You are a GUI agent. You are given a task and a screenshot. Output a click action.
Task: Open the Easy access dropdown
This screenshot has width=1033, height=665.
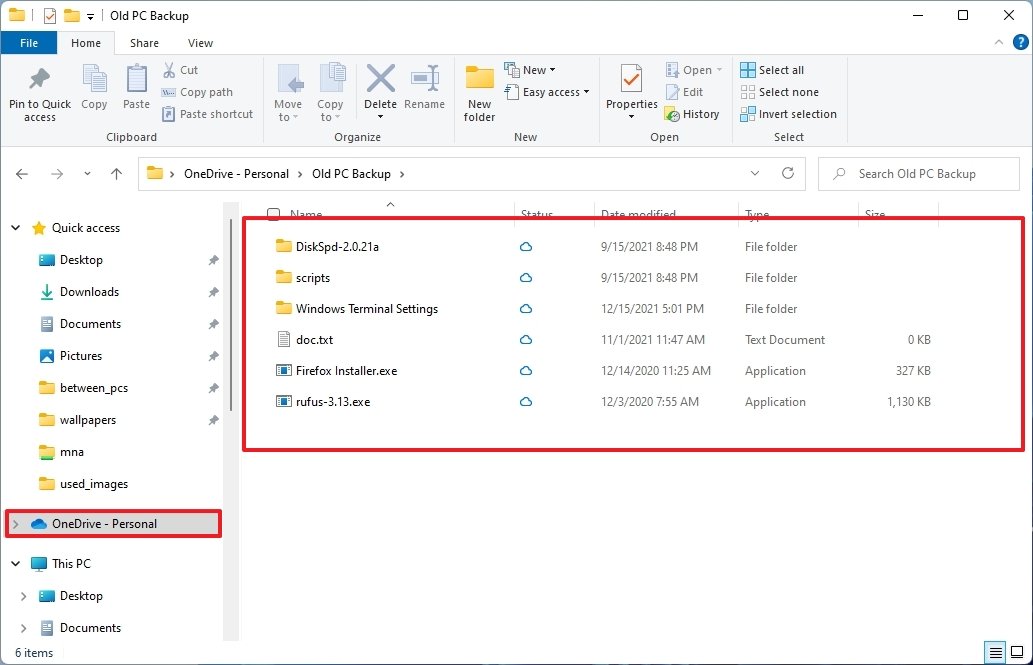click(548, 92)
